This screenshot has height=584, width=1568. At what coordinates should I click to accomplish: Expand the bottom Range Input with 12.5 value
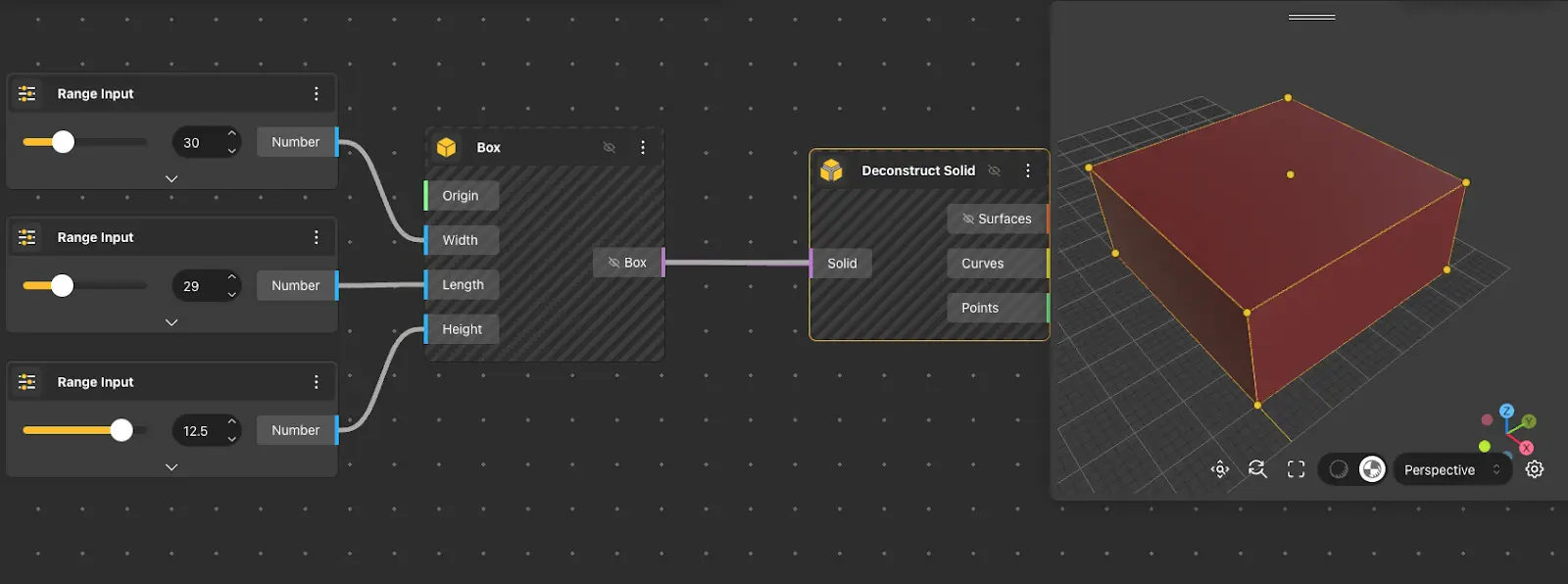(171, 466)
